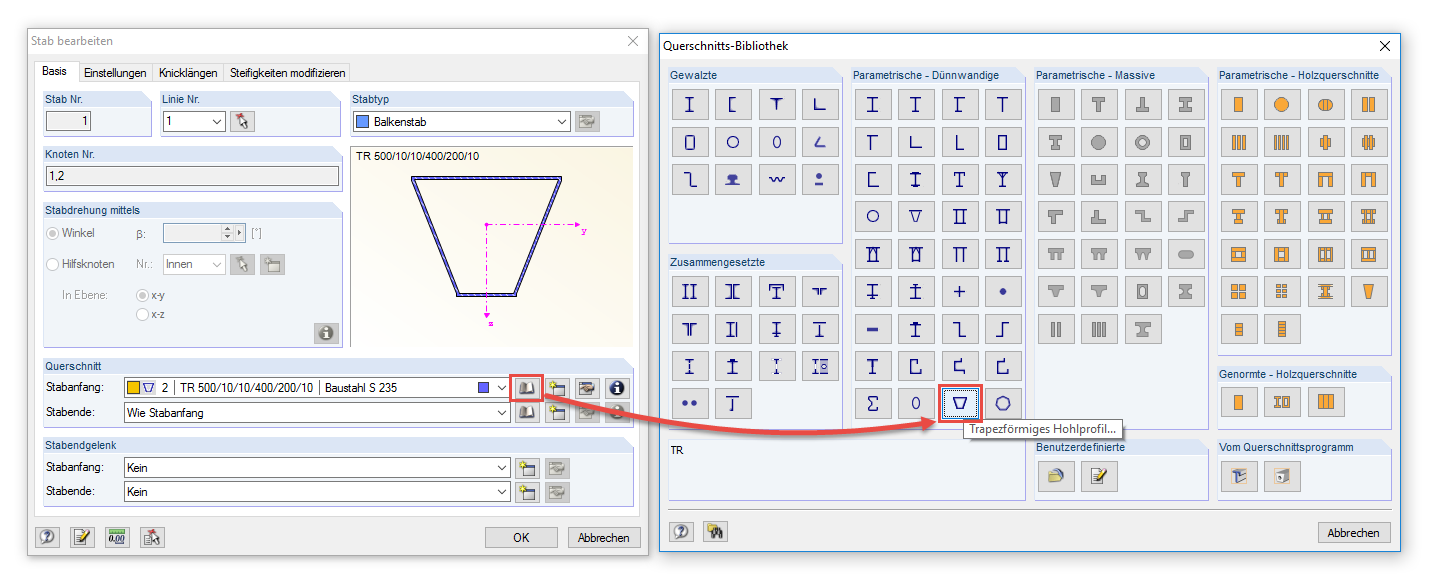This screenshot has height=579, width=1433.
Task: Choose the x-z plane radio button
Action: point(142,315)
